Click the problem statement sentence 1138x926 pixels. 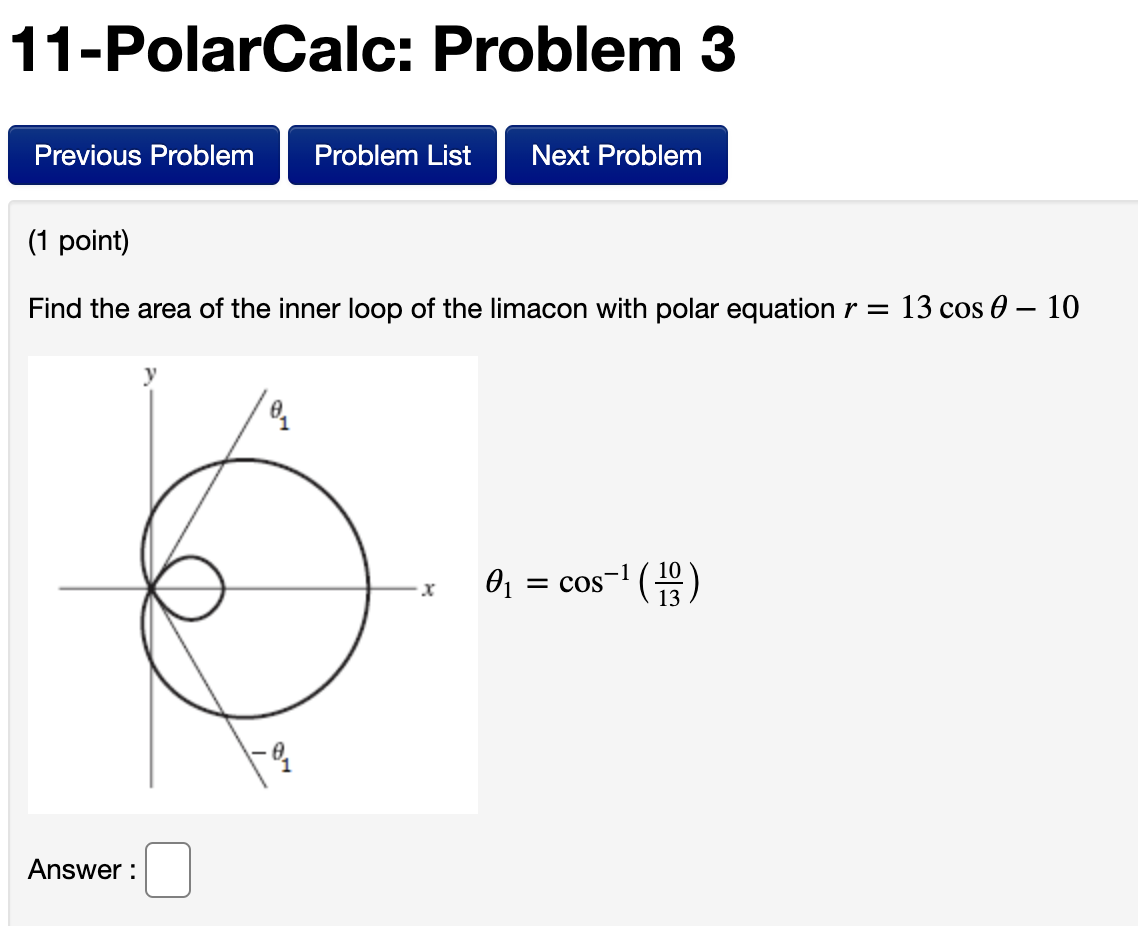(x=400, y=309)
